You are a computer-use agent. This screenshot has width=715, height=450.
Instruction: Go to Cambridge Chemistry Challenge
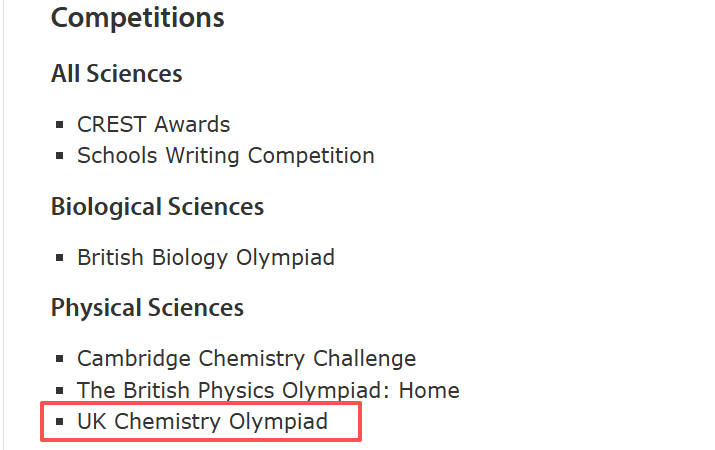coord(246,359)
